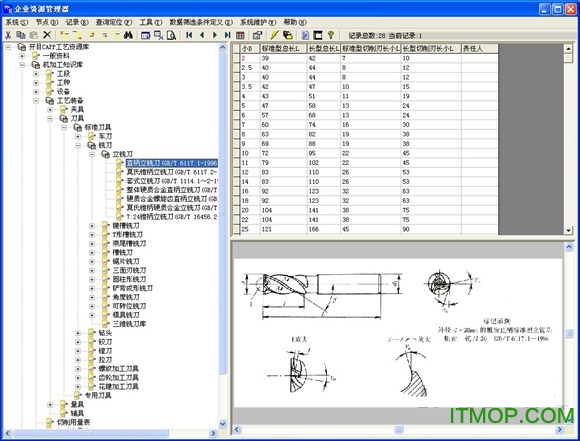Click data table scroll down arrow
This screenshot has width=580, height=441.
click(569, 230)
